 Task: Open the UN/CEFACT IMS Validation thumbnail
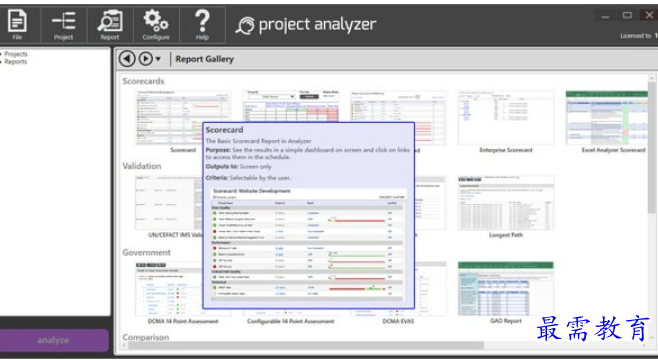coord(169,203)
